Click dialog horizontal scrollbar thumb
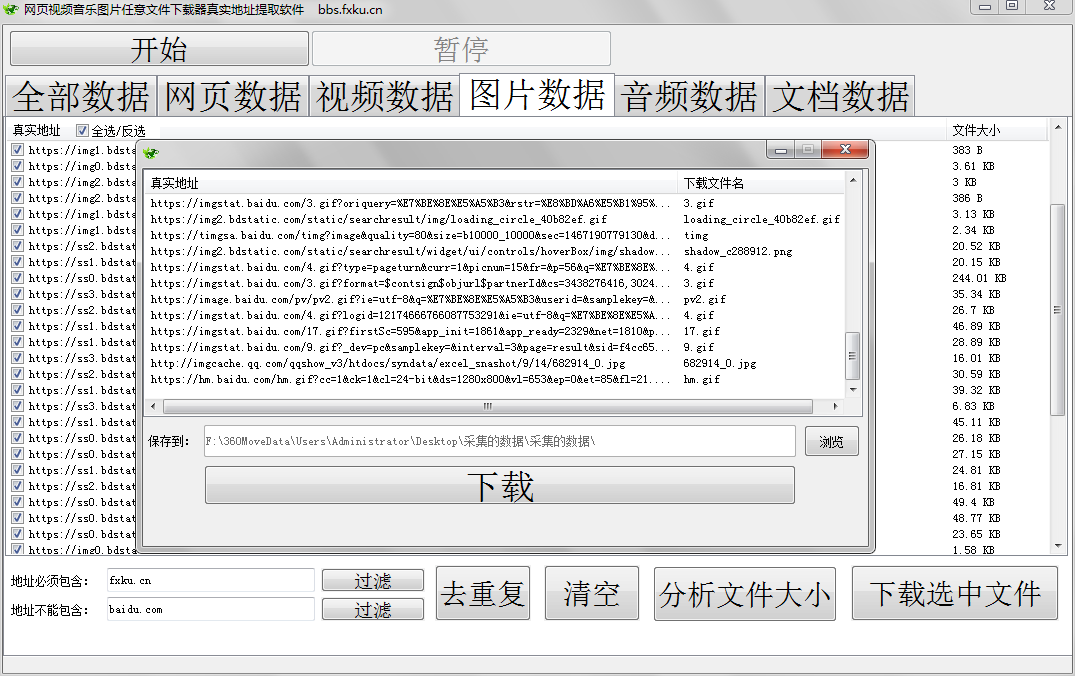This screenshot has height=676, width=1075. (x=487, y=406)
